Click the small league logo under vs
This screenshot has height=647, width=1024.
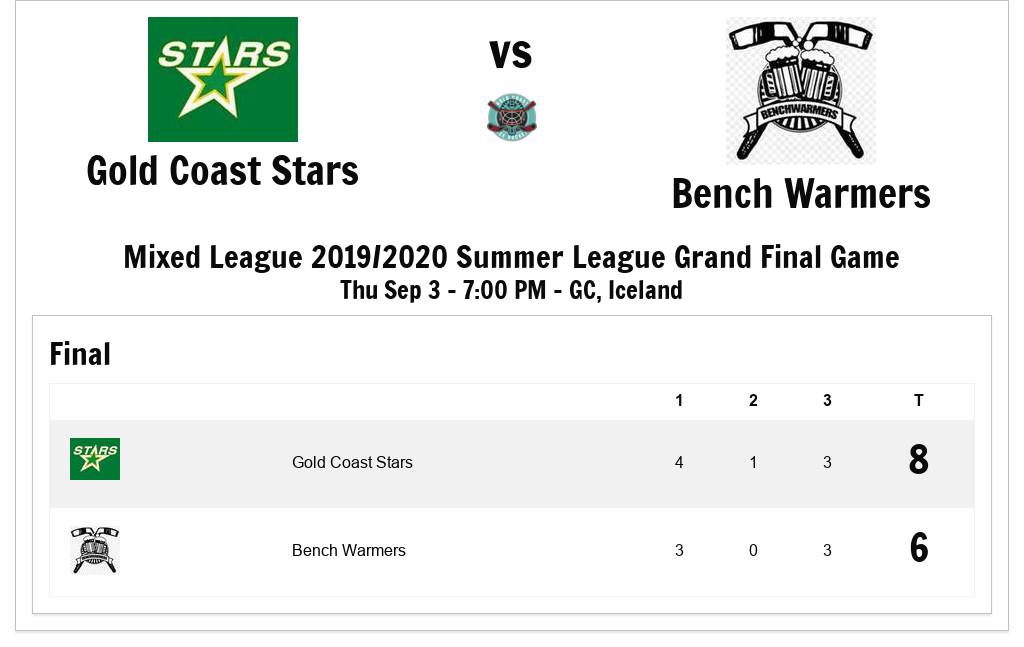pos(511,117)
